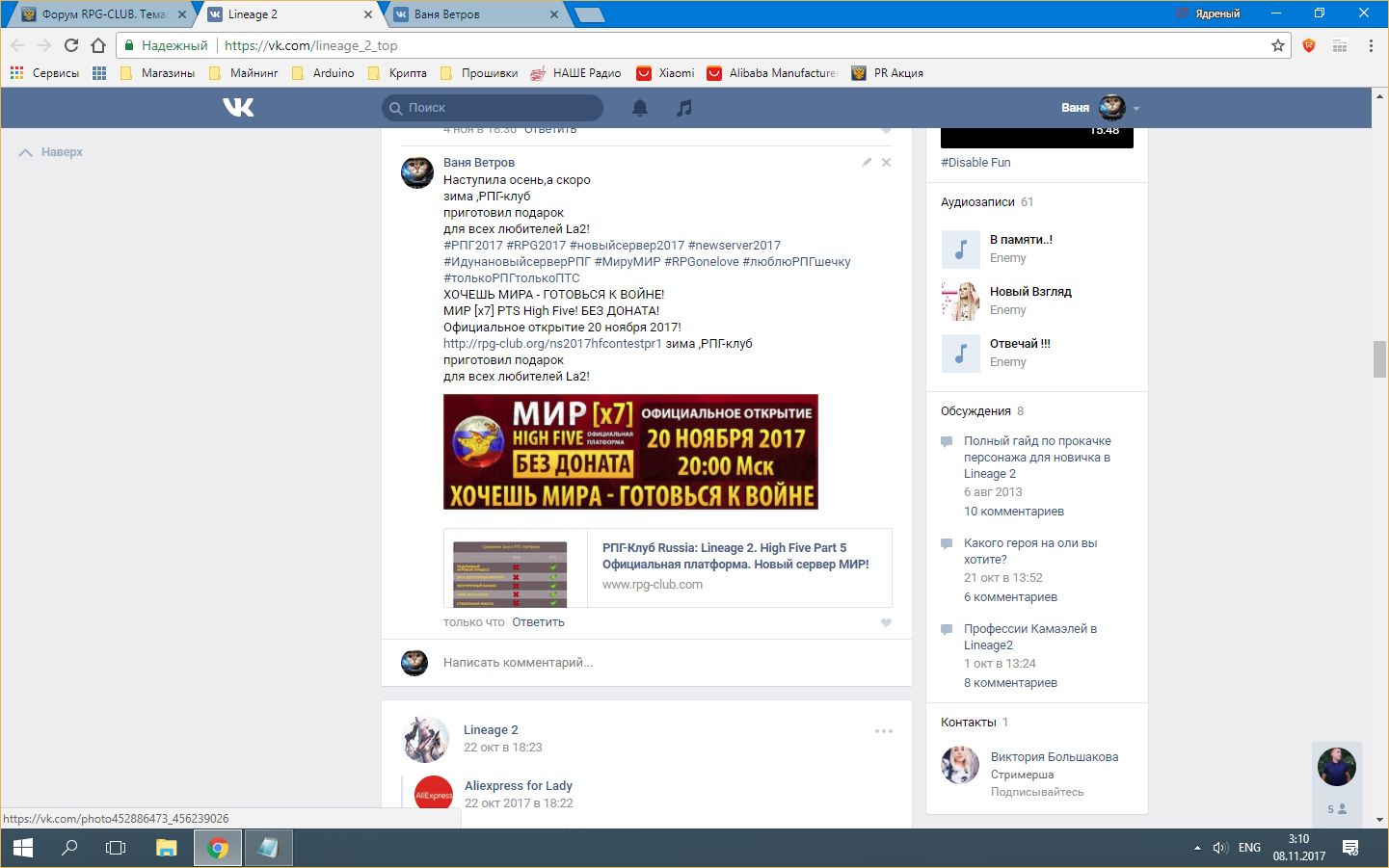This screenshot has height=868, width=1389.
Task: Close the Lineage 2 tab
Action: (368, 14)
